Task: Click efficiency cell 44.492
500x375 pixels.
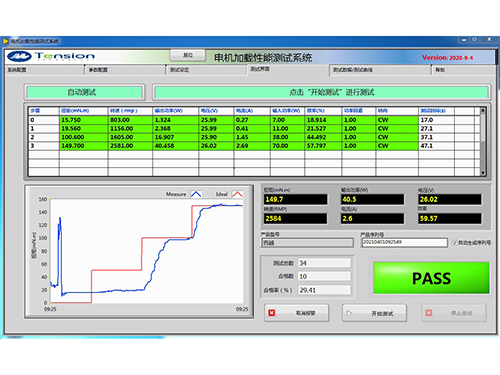Action: click(x=323, y=137)
